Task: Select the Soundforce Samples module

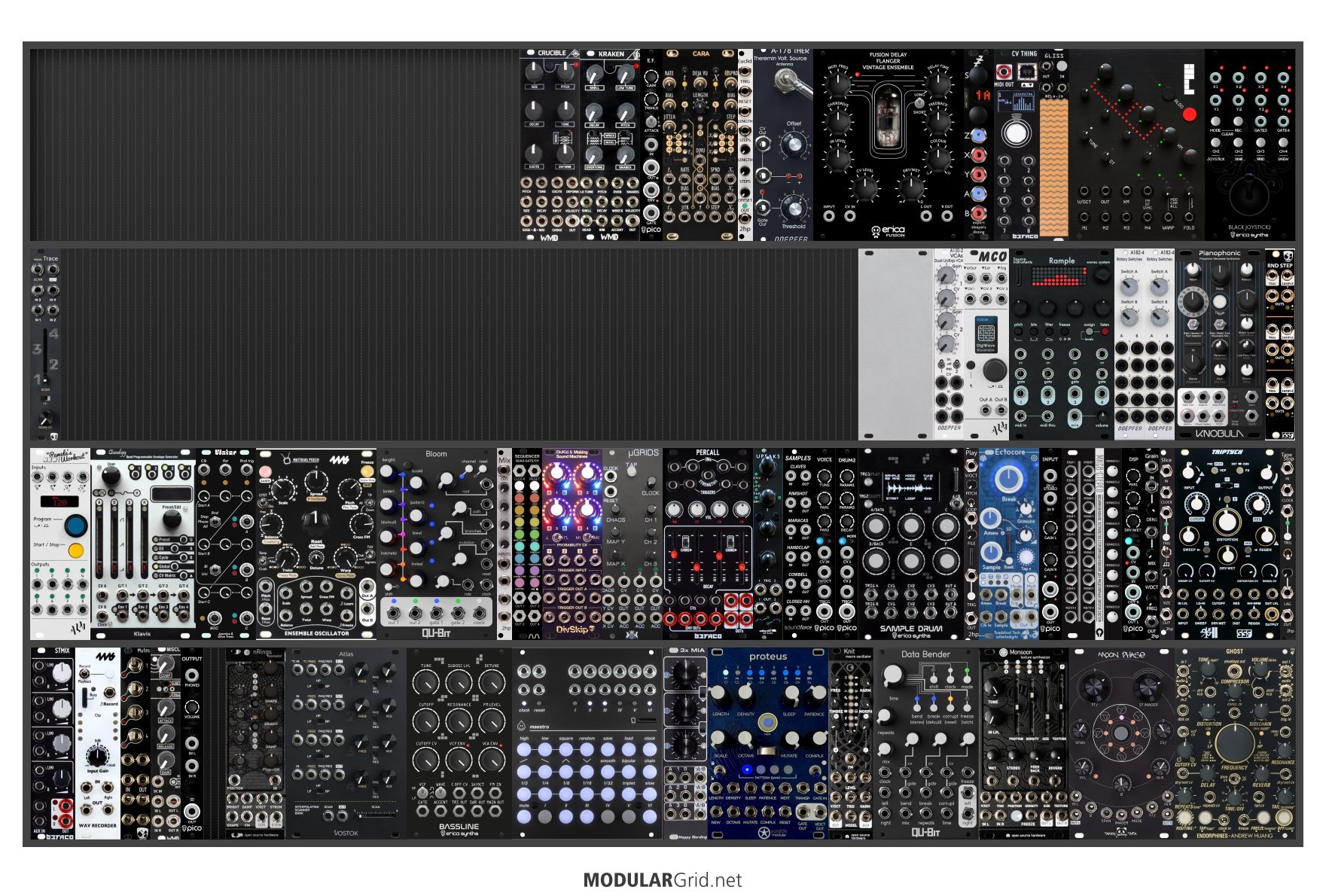Action: [x=798, y=544]
